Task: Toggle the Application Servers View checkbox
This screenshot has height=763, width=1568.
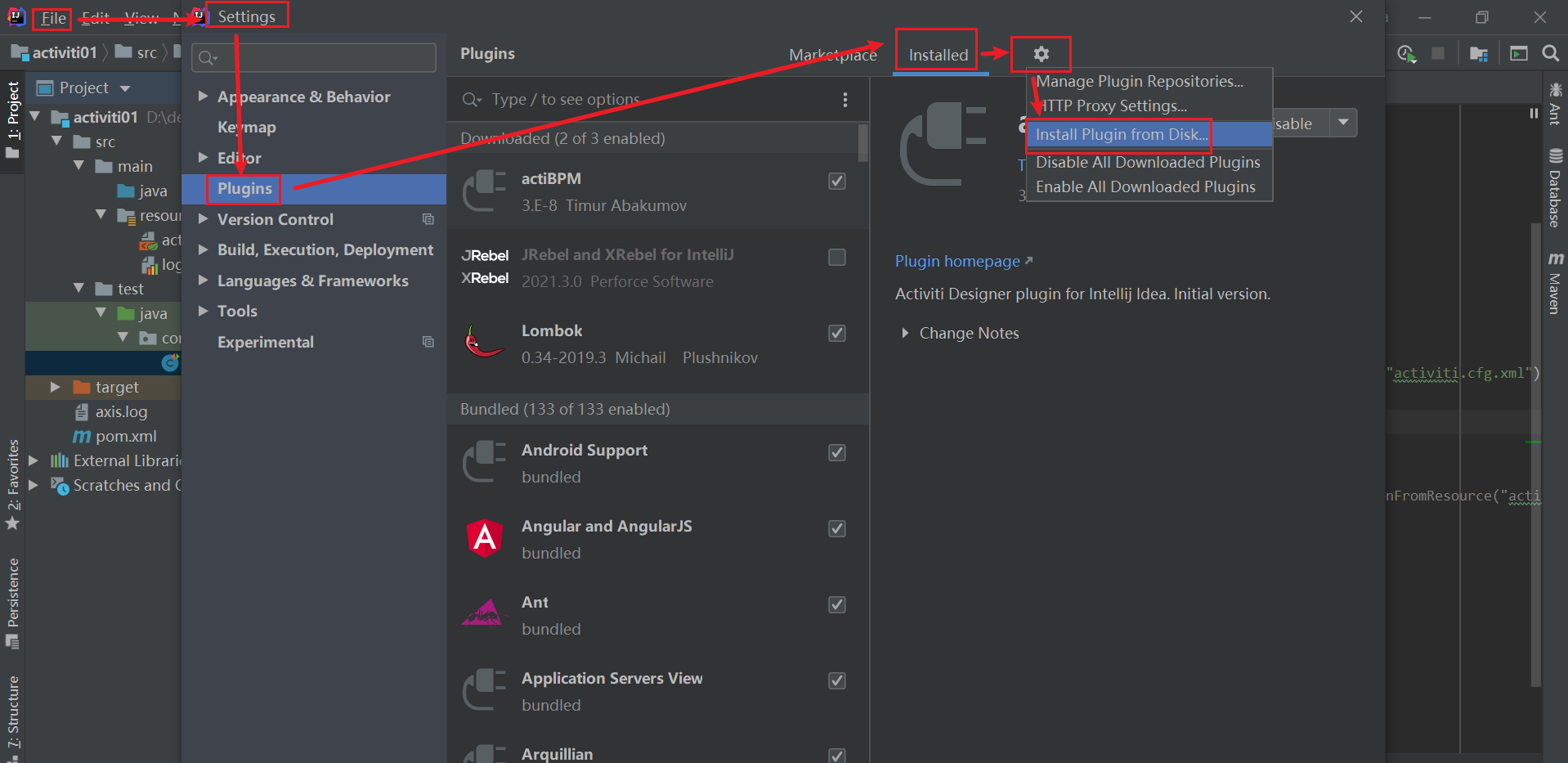Action: 837,680
